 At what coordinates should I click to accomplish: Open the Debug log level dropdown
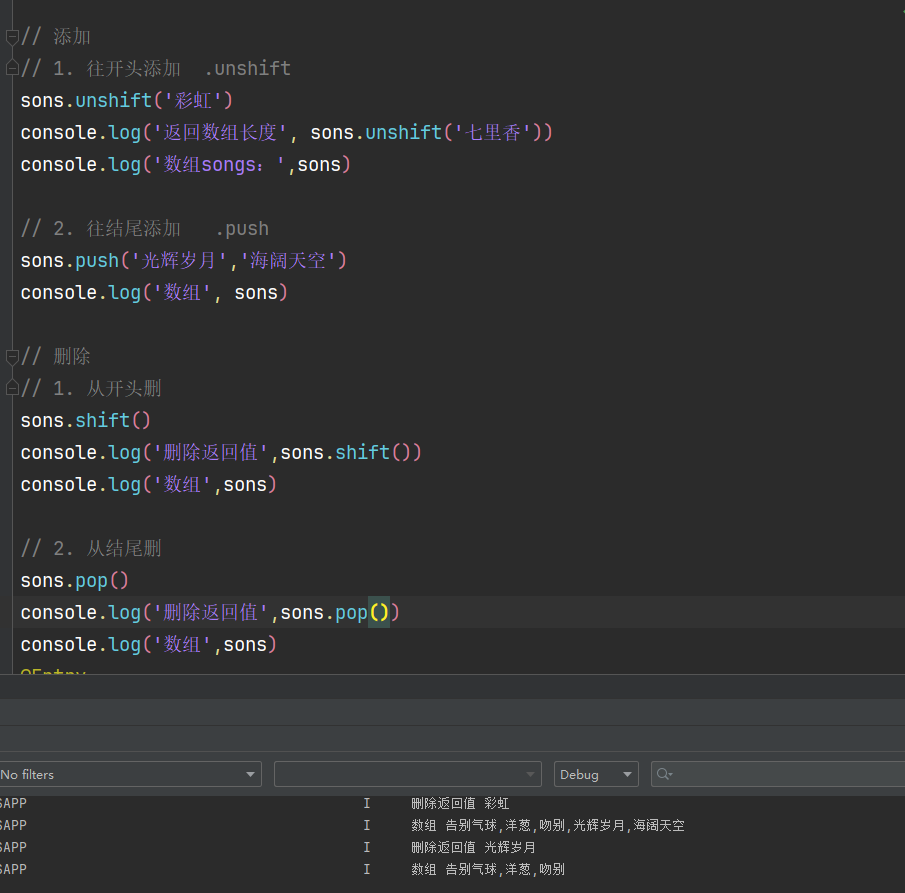[596, 774]
